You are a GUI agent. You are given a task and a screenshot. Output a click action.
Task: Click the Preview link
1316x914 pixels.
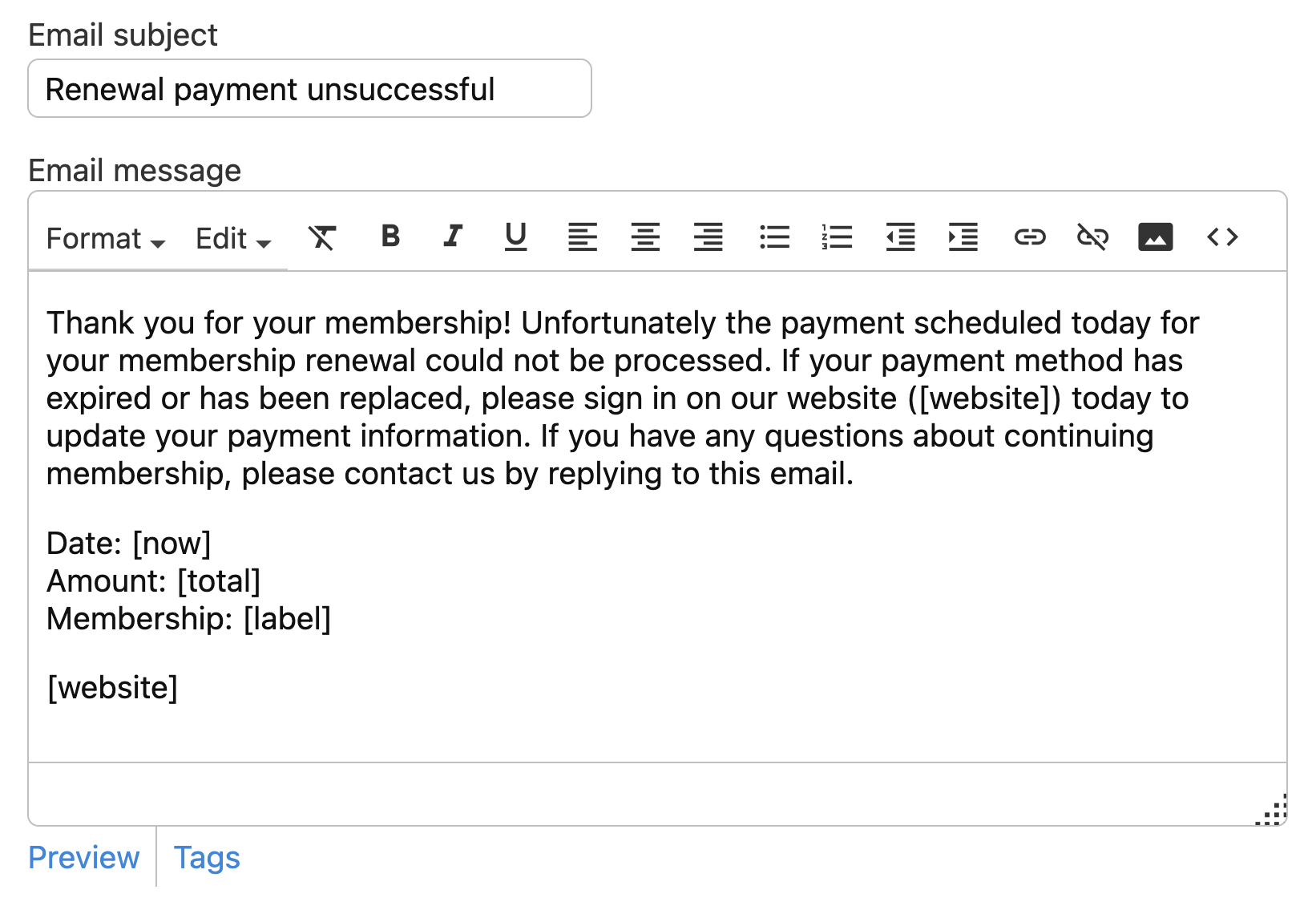point(84,858)
